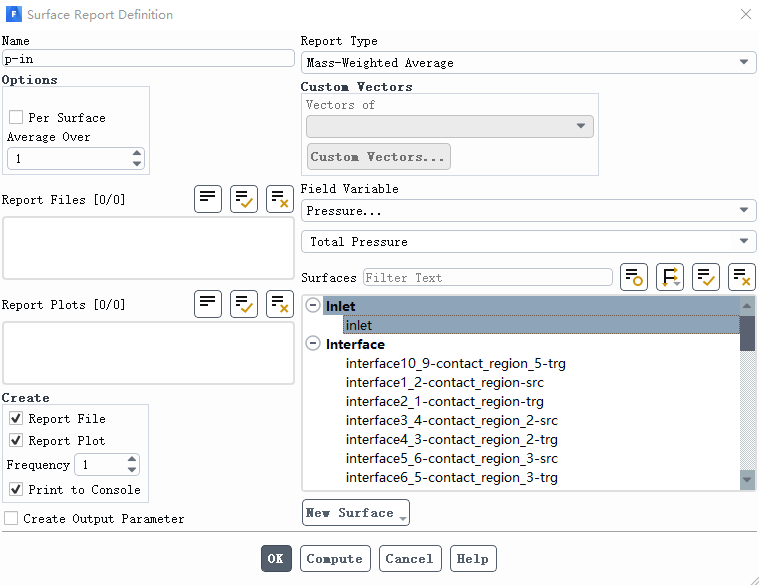Enable the Per Surface checkbox
The height and width of the screenshot is (585, 759).
click(x=16, y=117)
